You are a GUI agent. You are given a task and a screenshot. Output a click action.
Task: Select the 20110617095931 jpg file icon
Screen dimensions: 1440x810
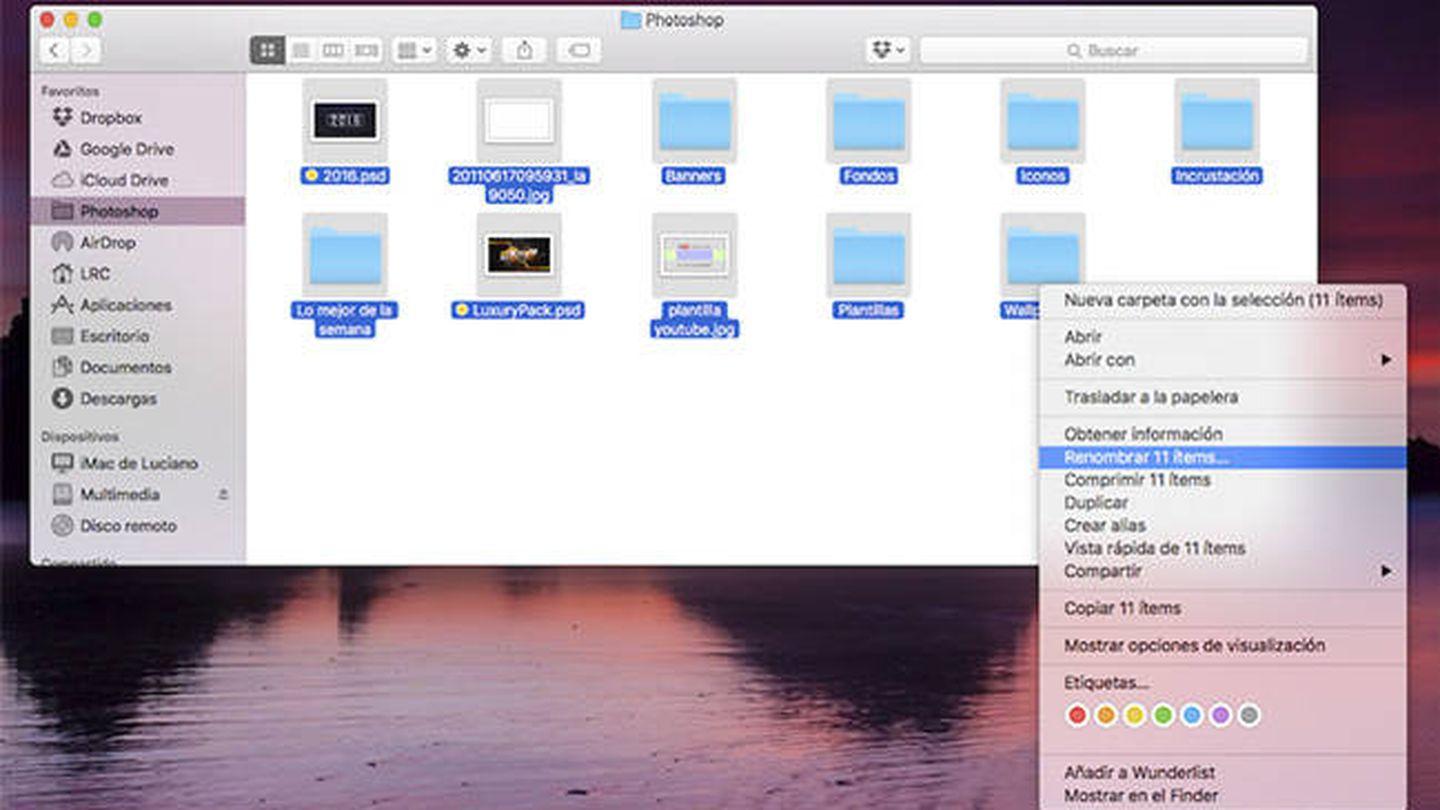pyautogui.click(x=519, y=121)
